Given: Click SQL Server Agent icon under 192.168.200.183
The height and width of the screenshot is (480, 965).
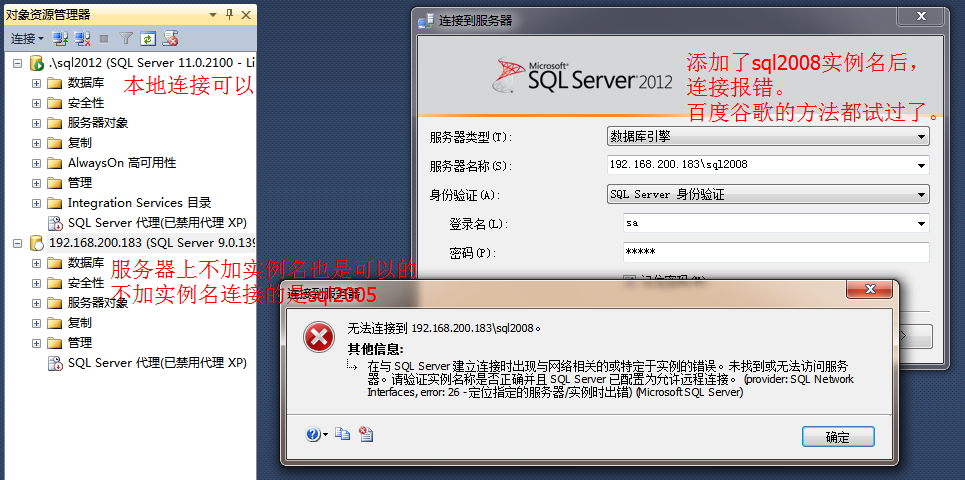Looking at the screenshot, I should pos(55,363).
